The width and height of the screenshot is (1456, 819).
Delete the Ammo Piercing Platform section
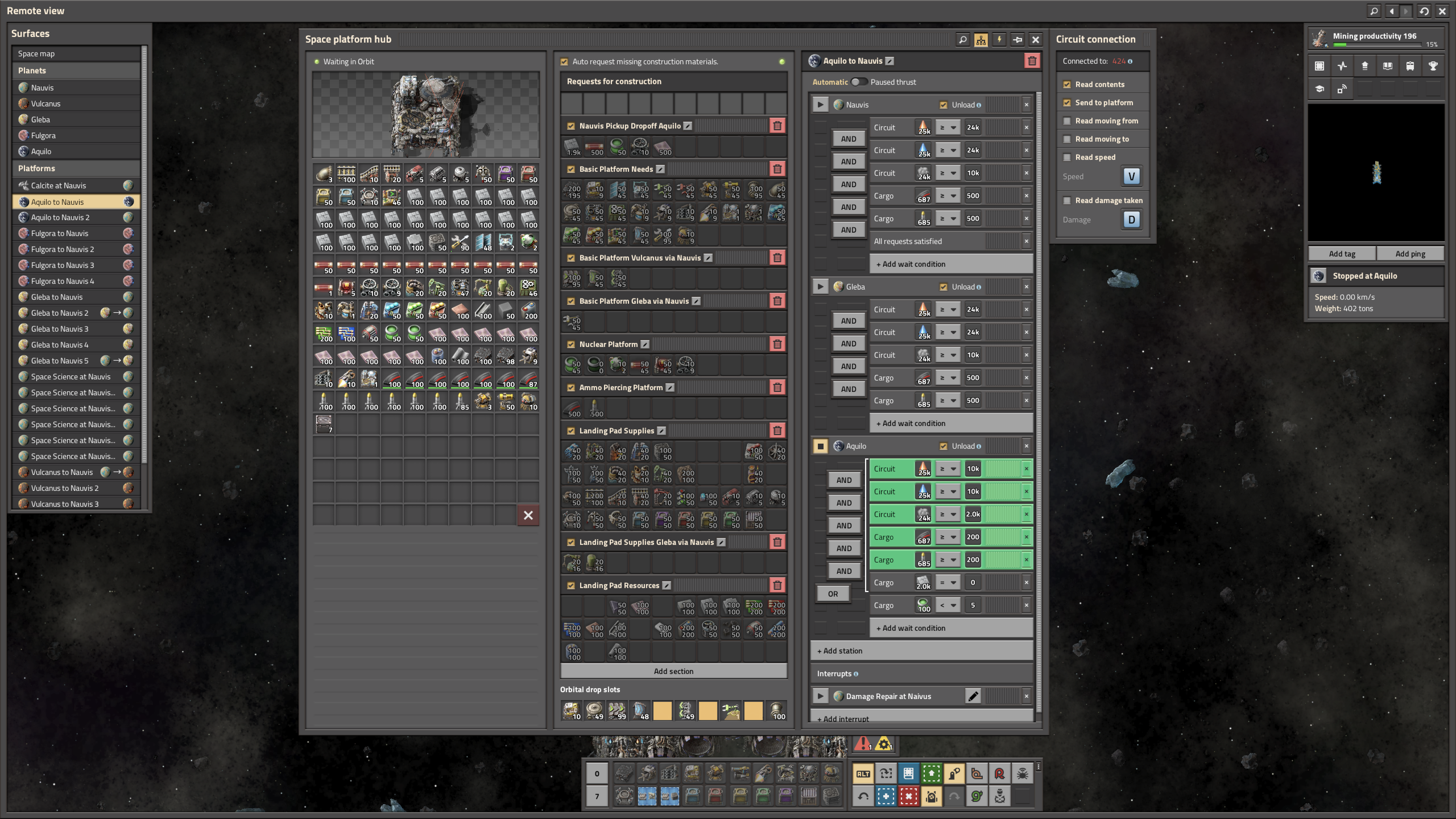(x=777, y=388)
